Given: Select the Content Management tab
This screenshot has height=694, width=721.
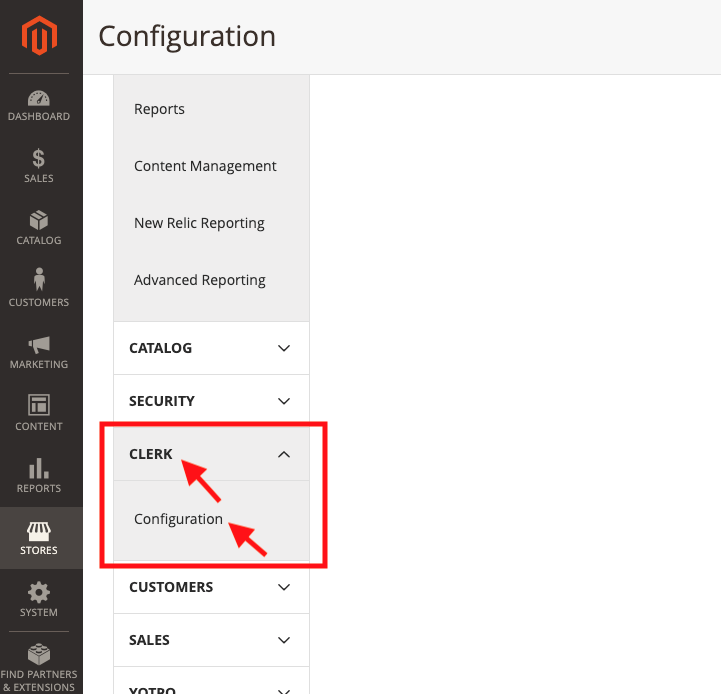Looking at the screenshot, I should [x=205, y=166].
